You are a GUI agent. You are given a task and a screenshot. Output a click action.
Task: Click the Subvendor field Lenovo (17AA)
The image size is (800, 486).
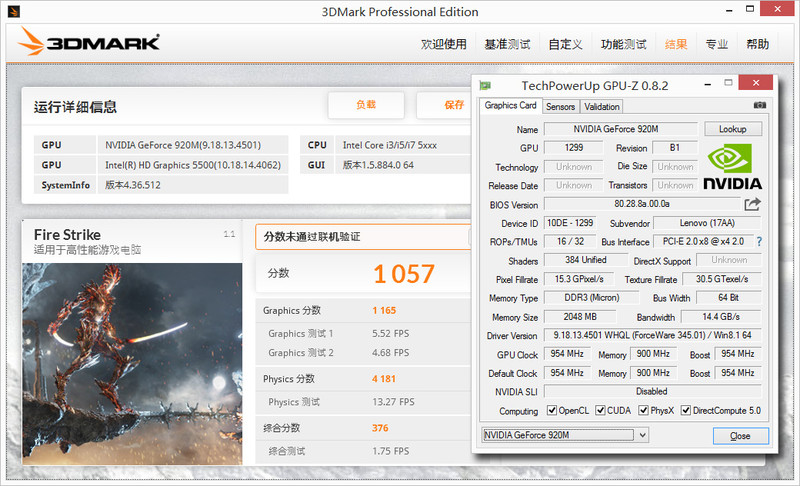point(707,223)
